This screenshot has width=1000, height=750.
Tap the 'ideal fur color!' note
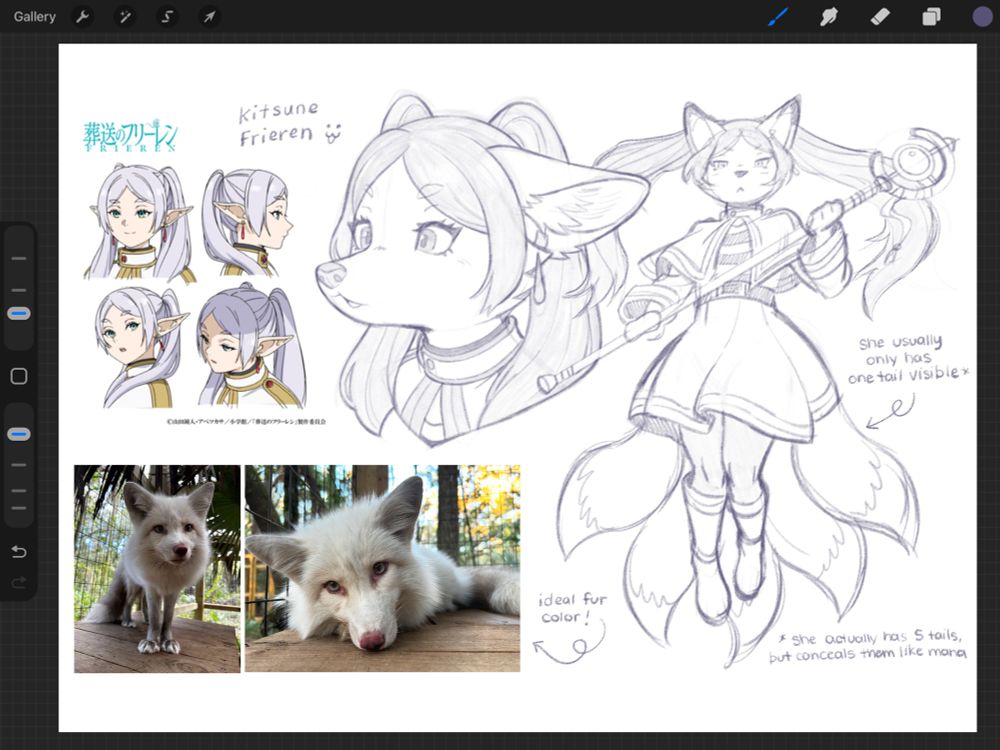click(x=573, y=608)
